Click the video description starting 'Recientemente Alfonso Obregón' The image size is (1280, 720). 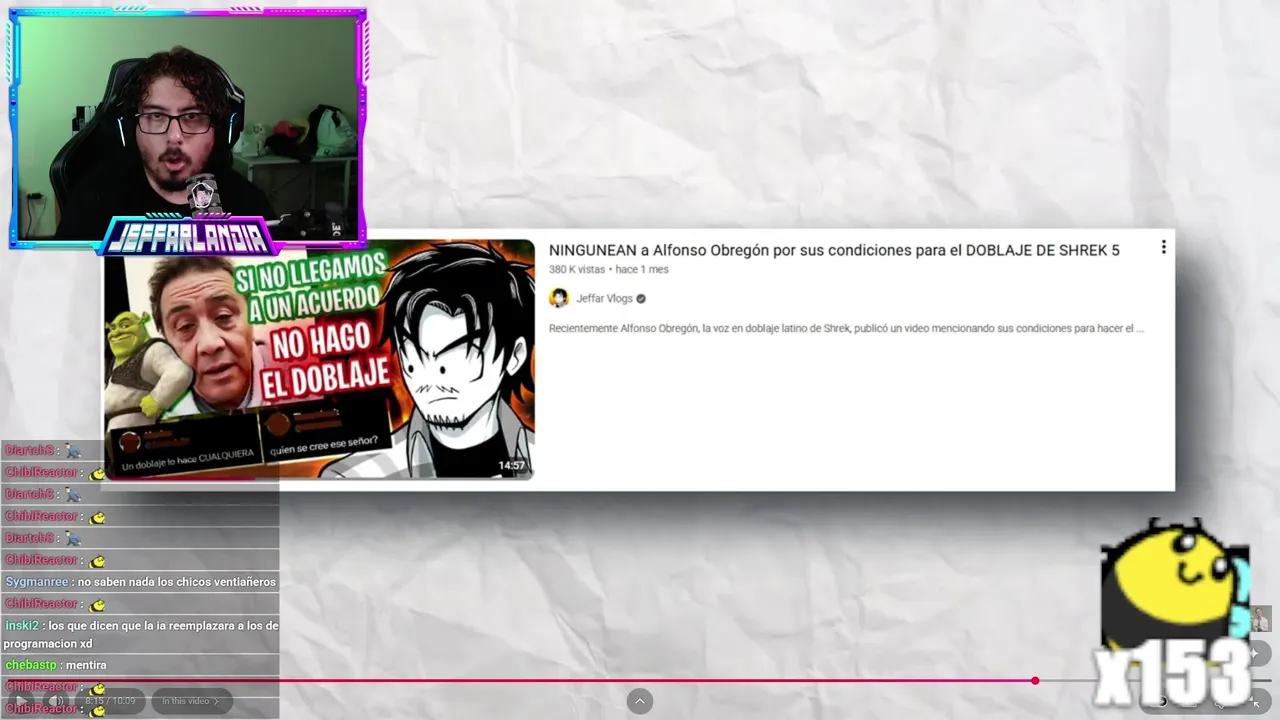846,328
